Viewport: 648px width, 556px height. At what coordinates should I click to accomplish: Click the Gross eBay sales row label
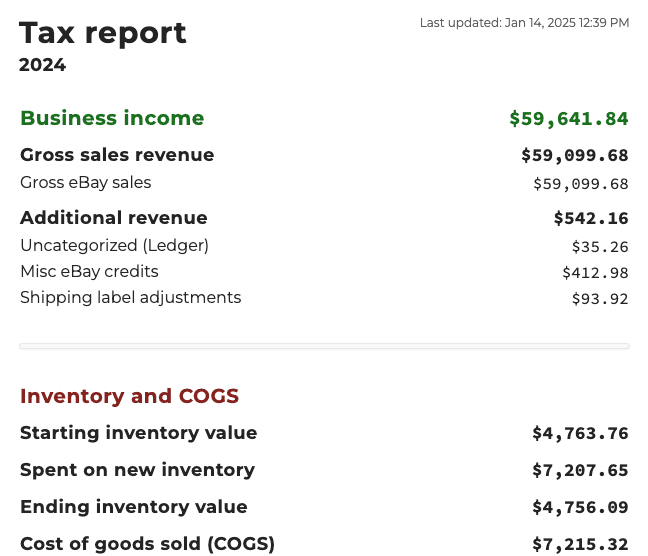(x=86, y=183)
